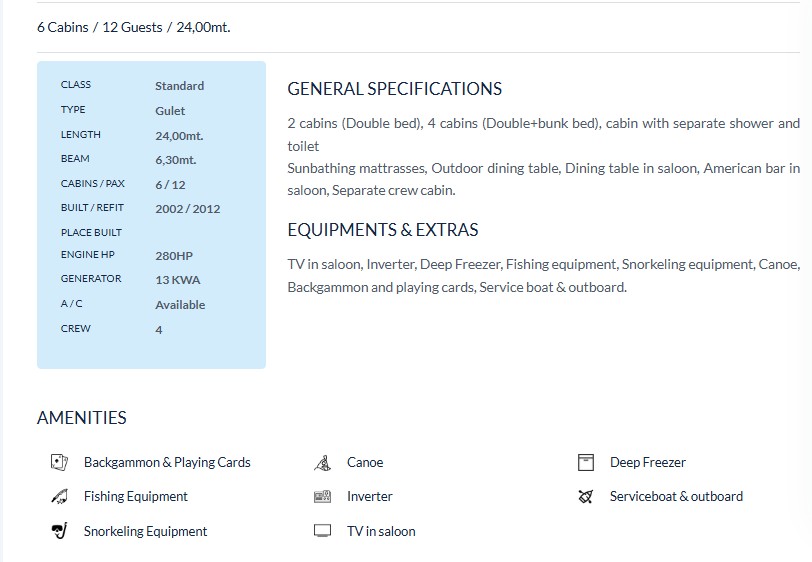Click the Gulet type value
Screen dimensions: 812x562
tap(170, 111)
